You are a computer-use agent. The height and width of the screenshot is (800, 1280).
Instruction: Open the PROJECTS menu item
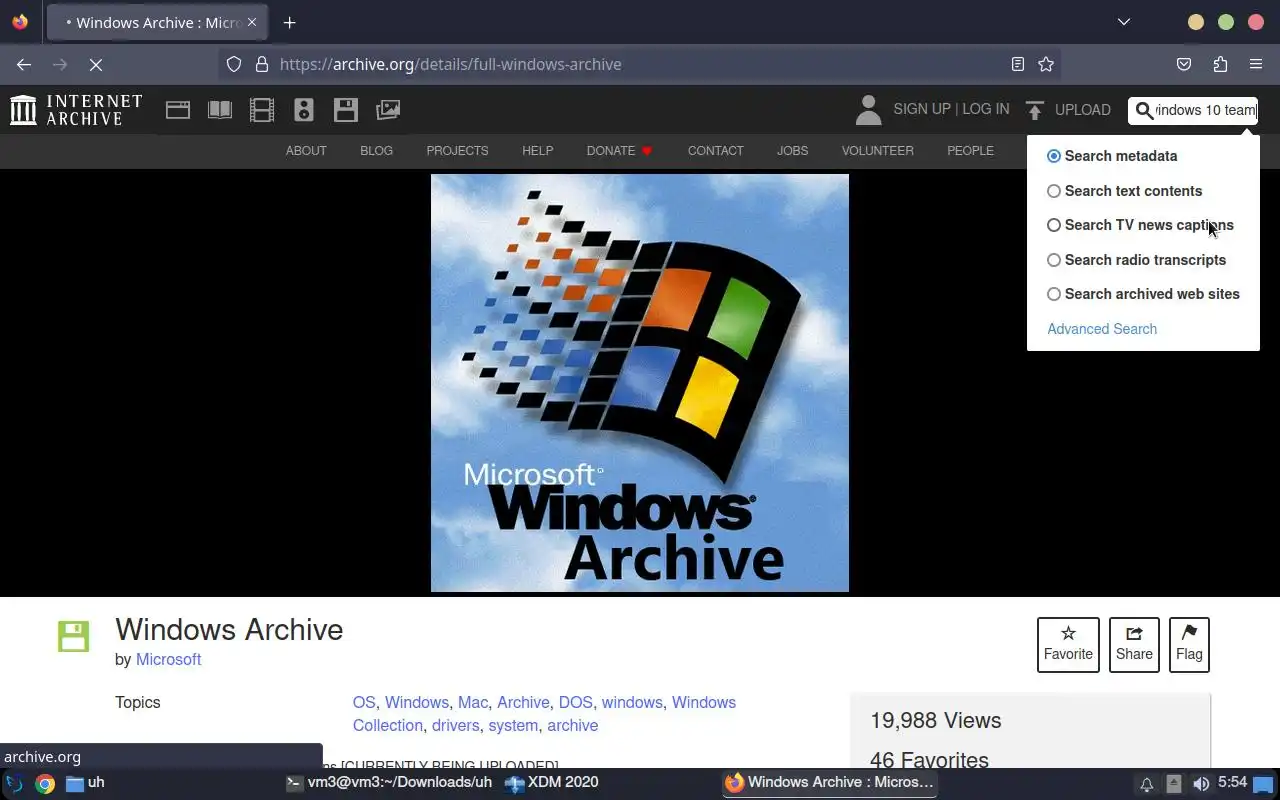click(457, 151)
